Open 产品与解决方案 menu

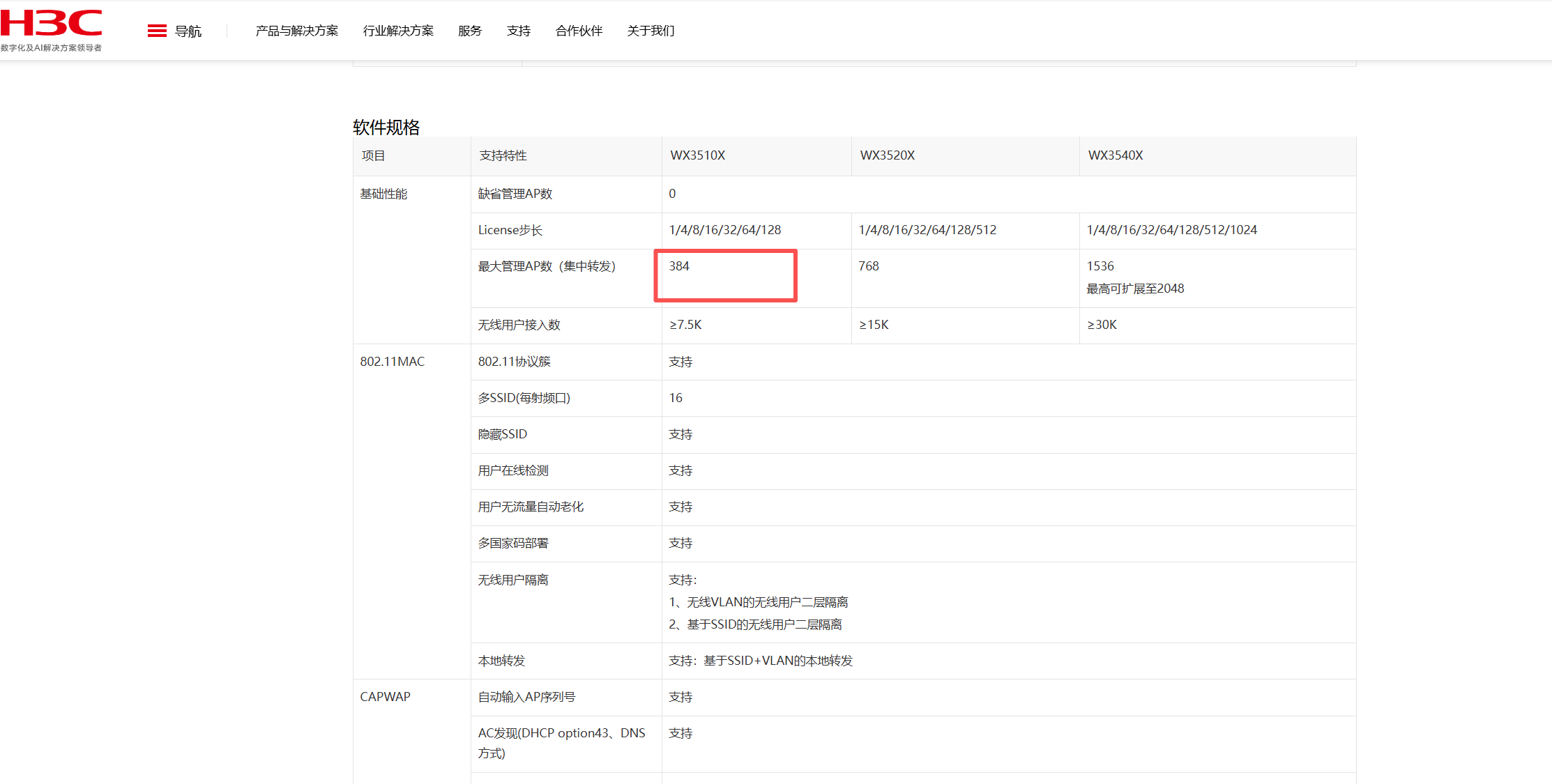[296, 31]
